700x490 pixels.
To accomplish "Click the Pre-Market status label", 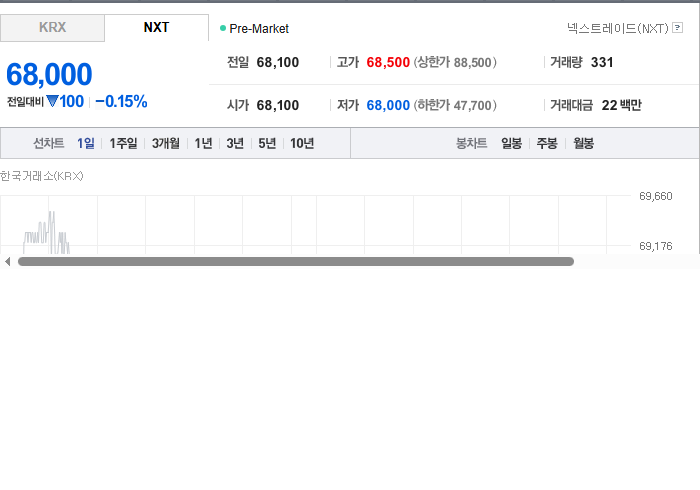I will pos(259,29).
